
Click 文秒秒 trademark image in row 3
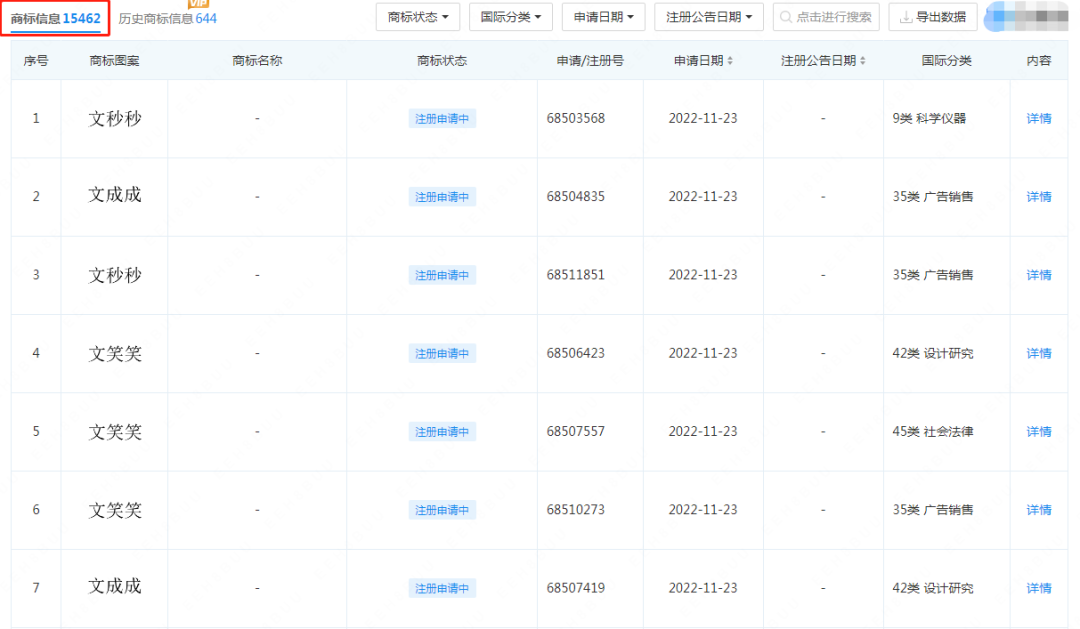click(115, 275)
